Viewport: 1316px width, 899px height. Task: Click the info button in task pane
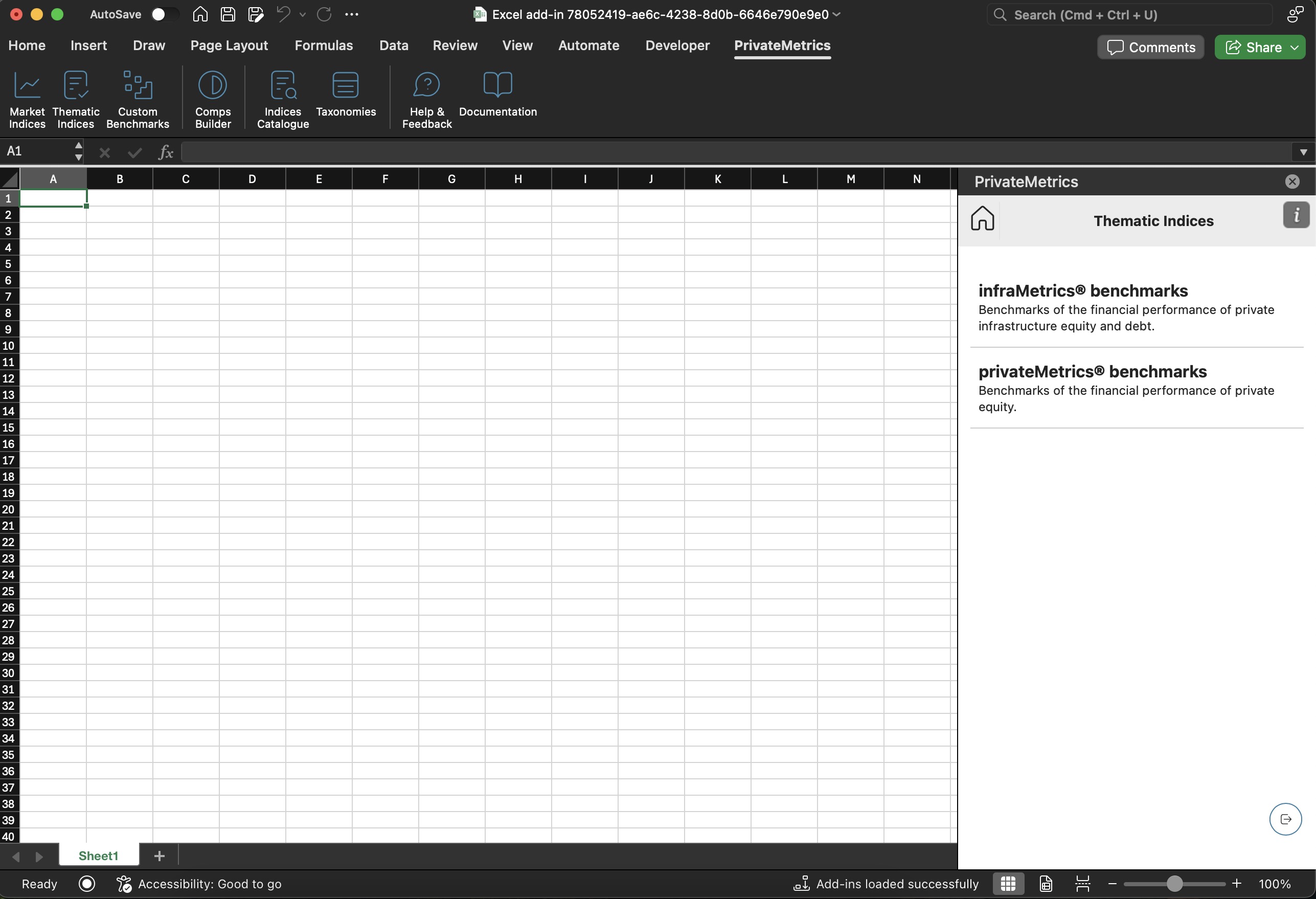[x=1296, y=215]
